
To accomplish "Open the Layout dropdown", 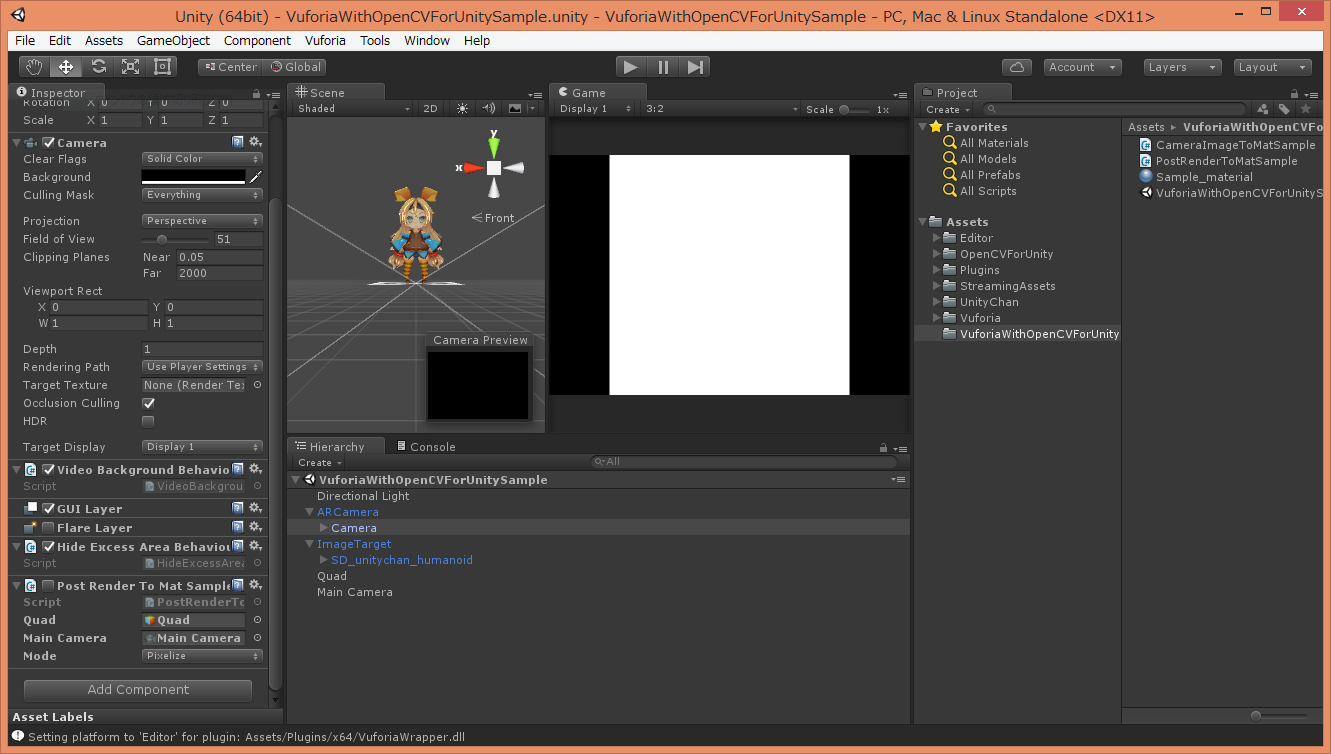I will (1272, 67).
